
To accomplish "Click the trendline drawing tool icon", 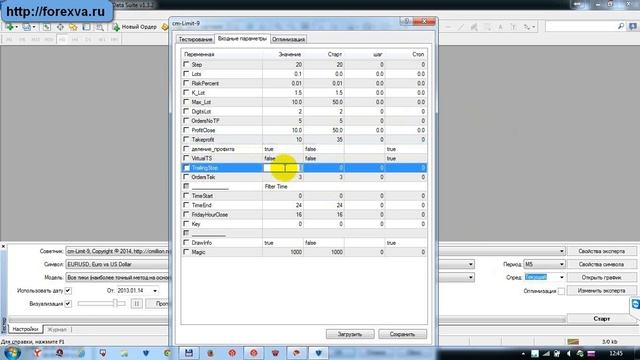I will coord(461,27).
